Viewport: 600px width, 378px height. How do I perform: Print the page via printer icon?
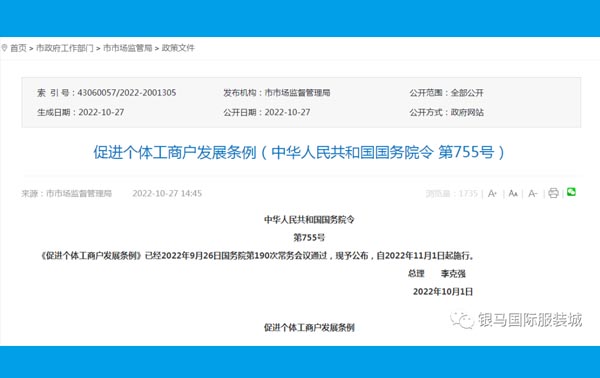pyautogui.click(x=553, y=193)
